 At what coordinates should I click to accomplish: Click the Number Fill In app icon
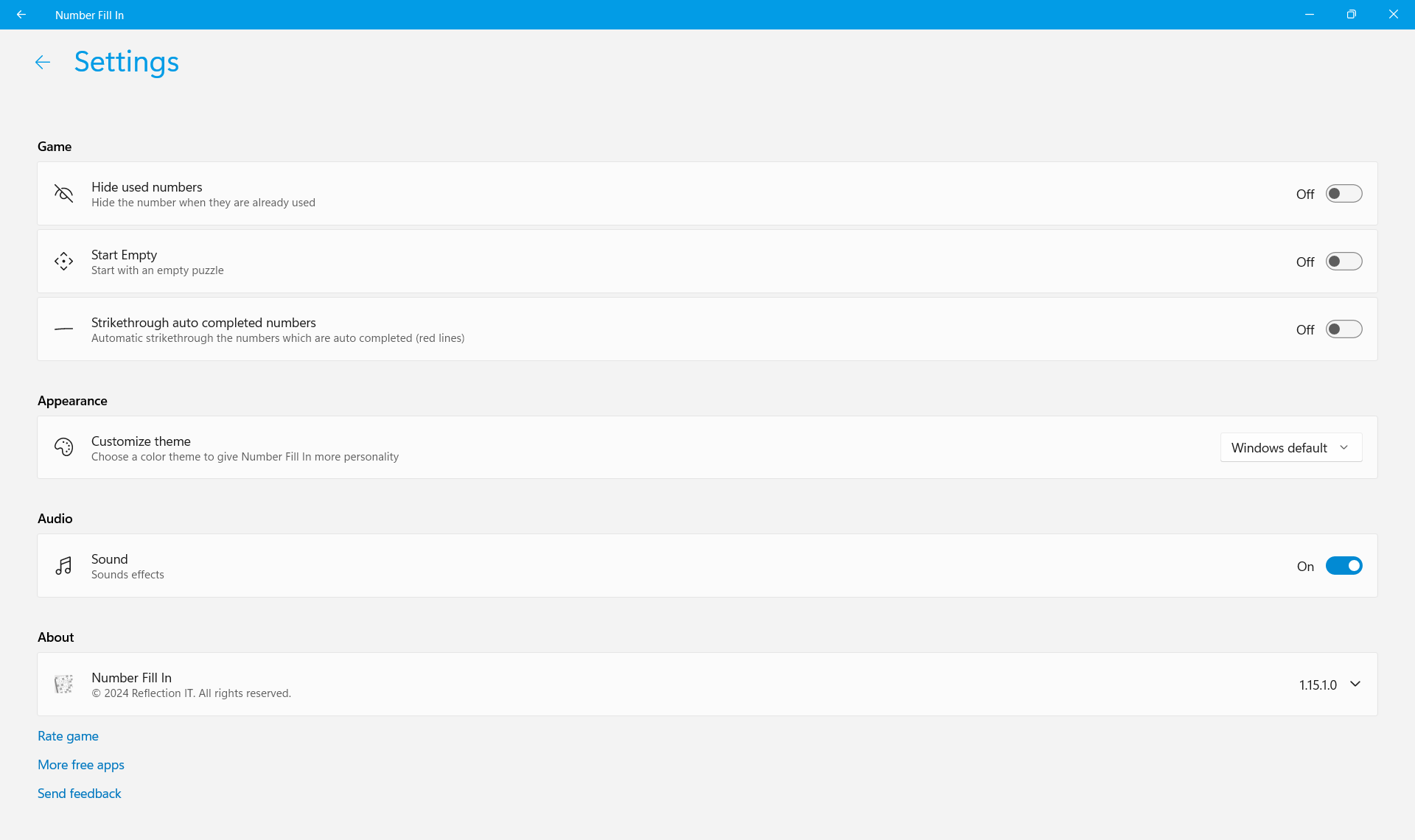coord(64,685)
